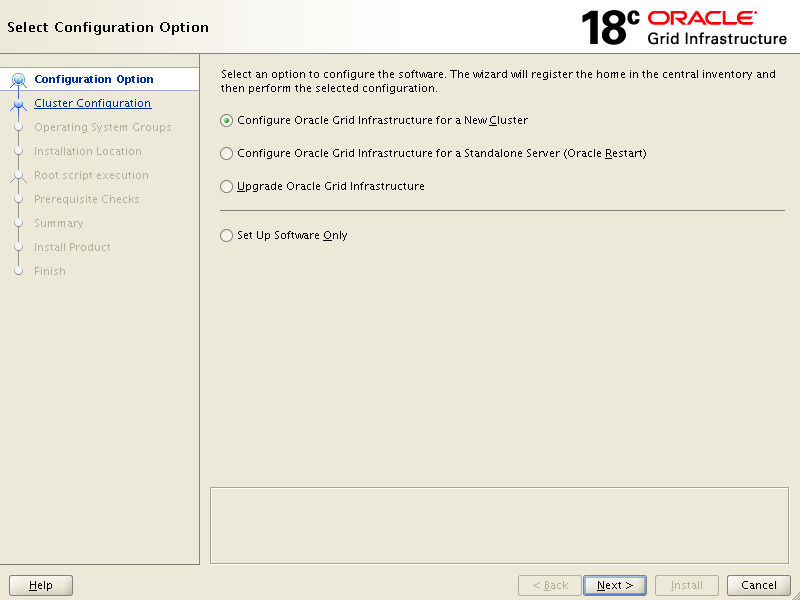Click the Prerequisite Checks step bullet
This screenshot has height=600, width=800.
coord(19,199)
